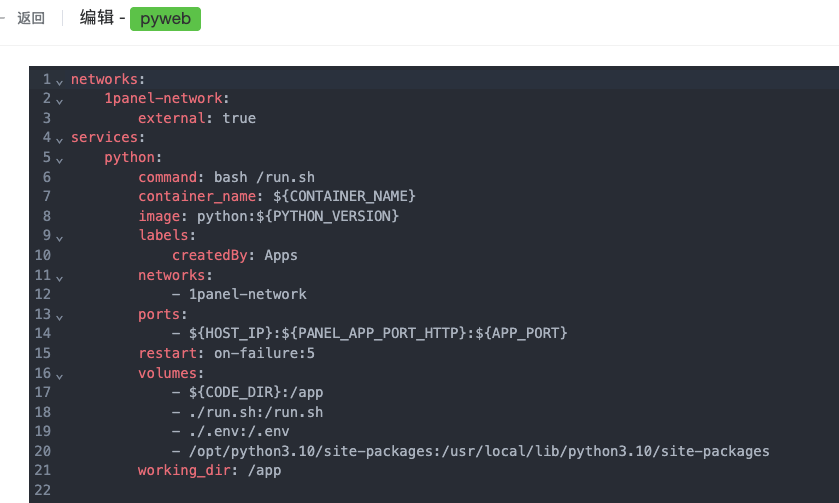This screenshot has width=839, height=503.
Task: Click the 'restart' key
Action: tap(167, 353)
